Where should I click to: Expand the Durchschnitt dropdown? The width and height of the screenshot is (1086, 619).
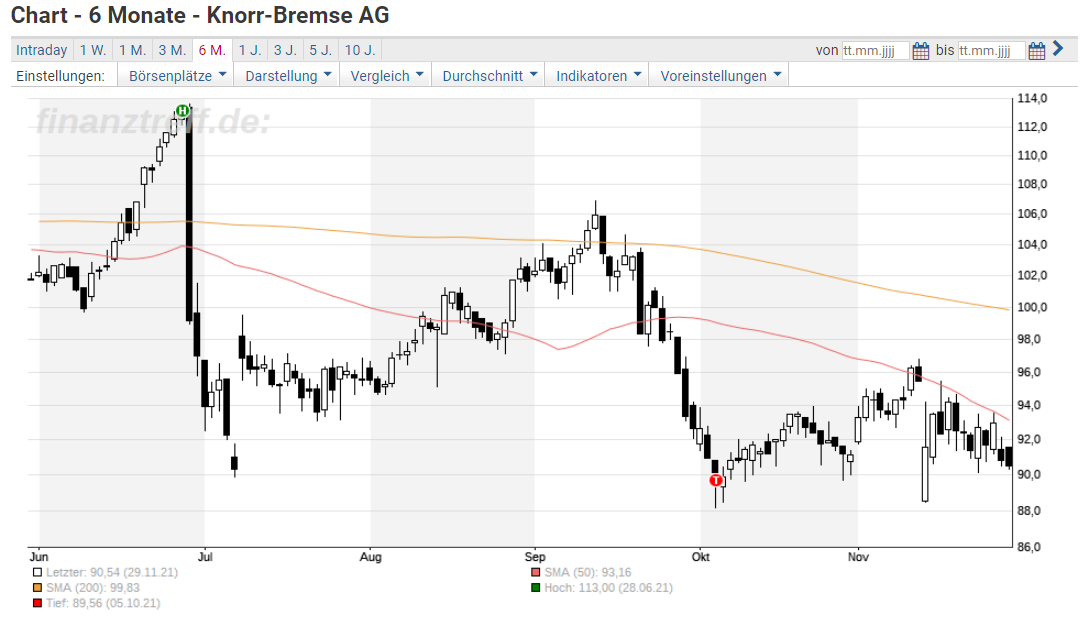(x=489, y=75)
